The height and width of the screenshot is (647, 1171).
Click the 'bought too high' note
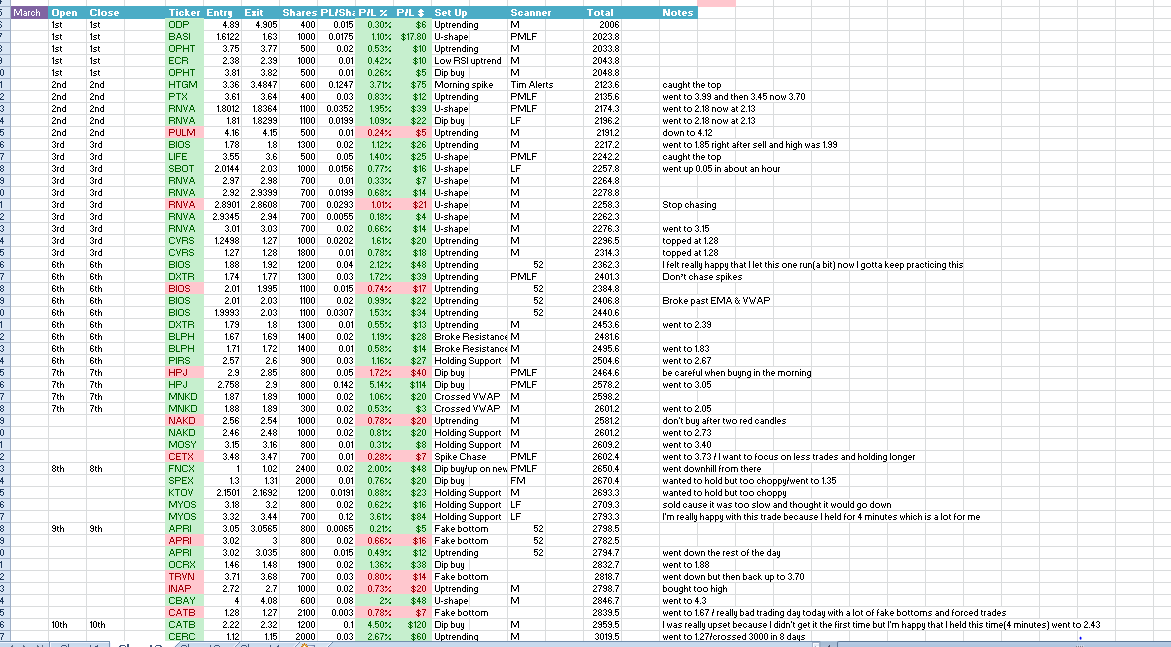click(x=694, y=589)
